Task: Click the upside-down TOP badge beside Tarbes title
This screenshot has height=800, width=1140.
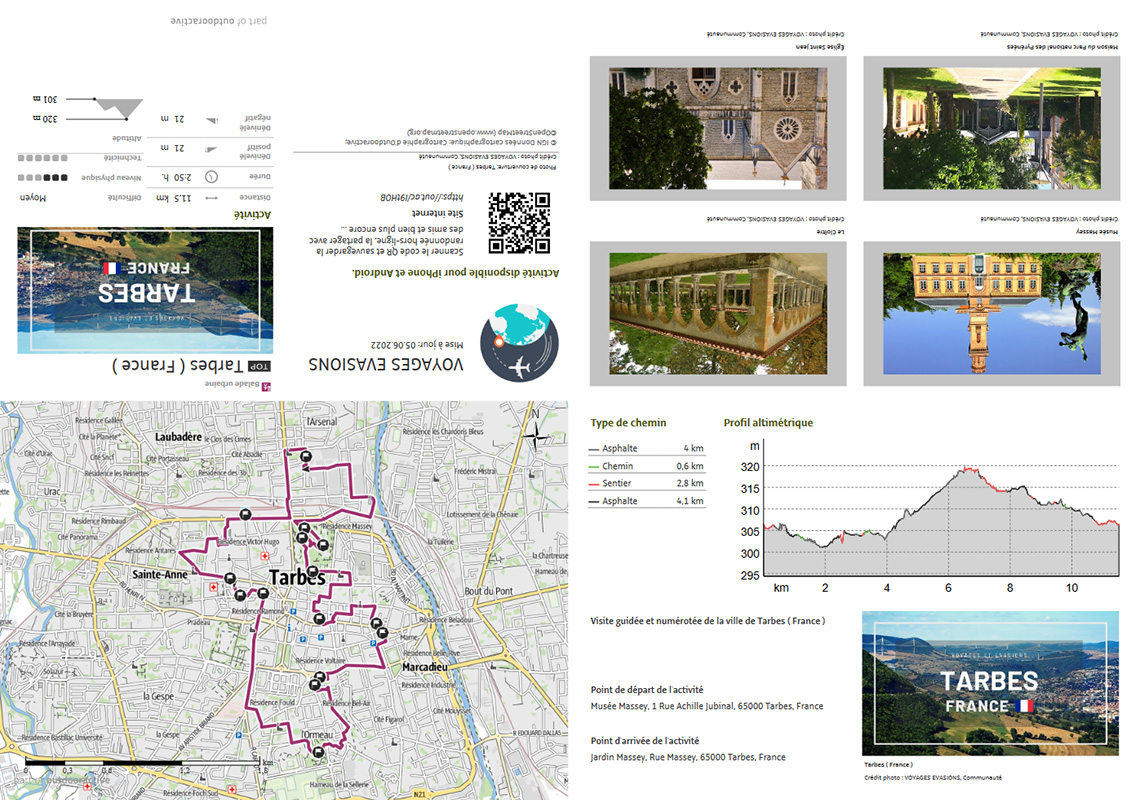Action: click(260, 366)
